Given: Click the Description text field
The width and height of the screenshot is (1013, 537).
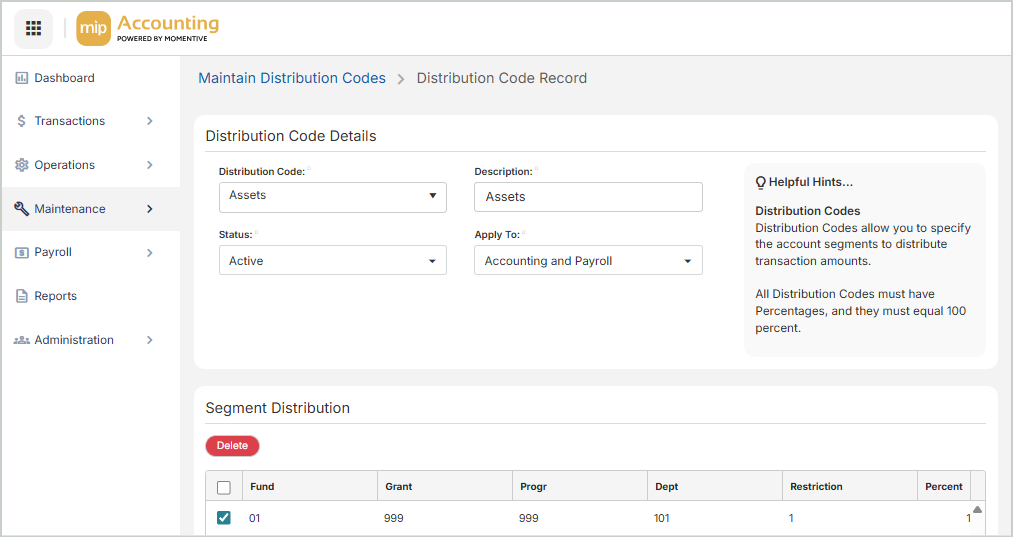Looking at the screenshot, I should (x=588, y=197).
